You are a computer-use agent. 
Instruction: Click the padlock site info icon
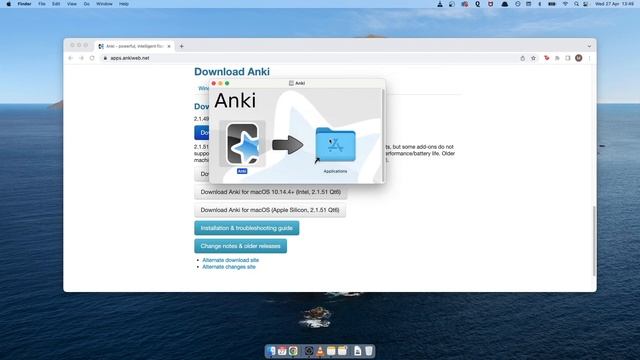[105, 58]
